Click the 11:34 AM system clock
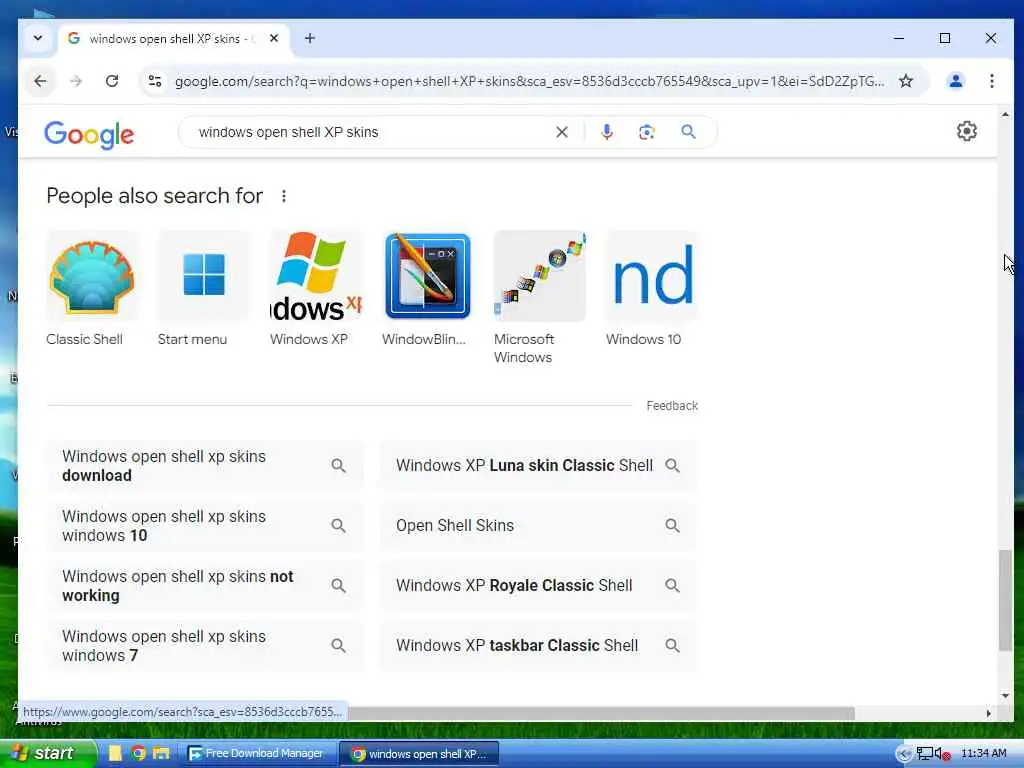1024x768 pixels. click(x=984, y=754)
